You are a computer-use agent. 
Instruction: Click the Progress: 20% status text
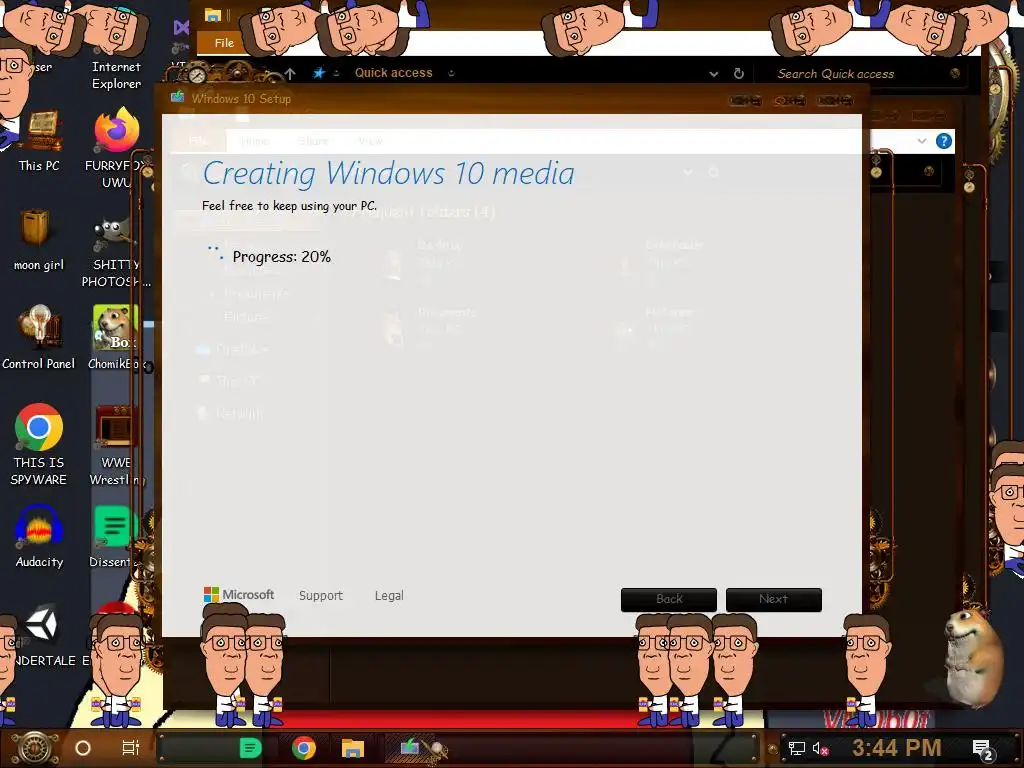coord(281,257)
